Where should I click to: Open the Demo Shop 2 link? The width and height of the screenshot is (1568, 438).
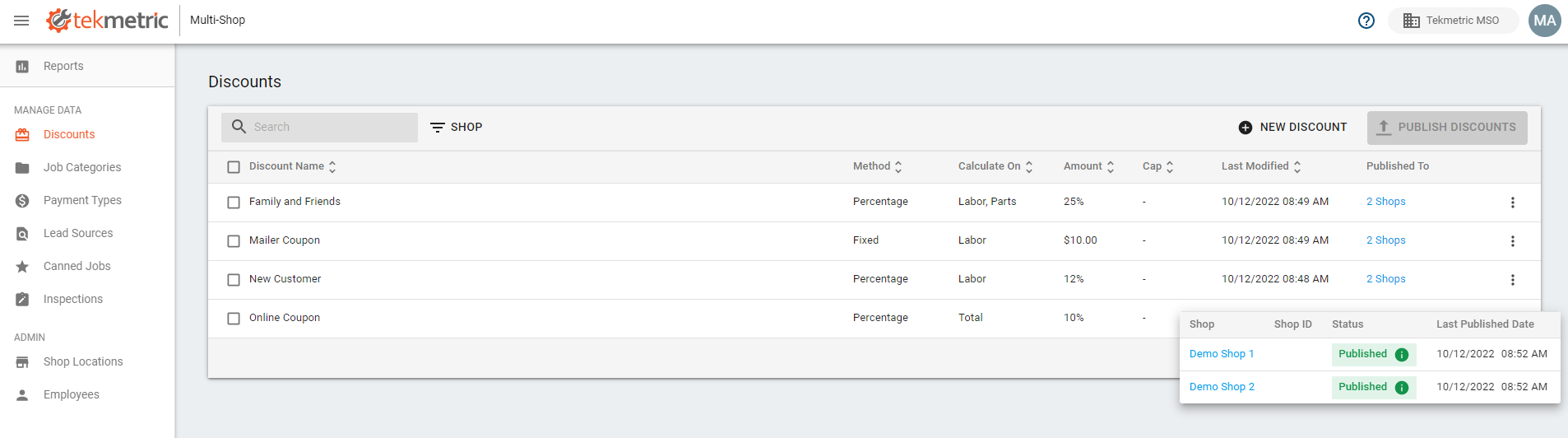pos(1222,387)
